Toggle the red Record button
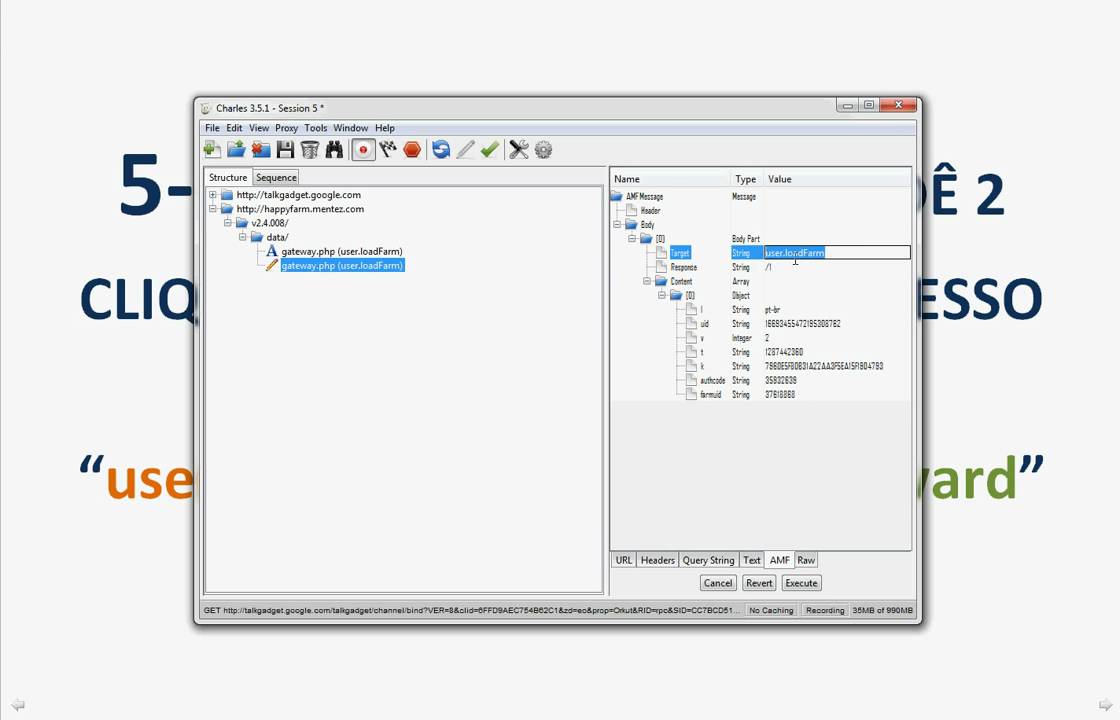Image resolution: width=1120 pixels, height=720 pixels. (363, 149)
